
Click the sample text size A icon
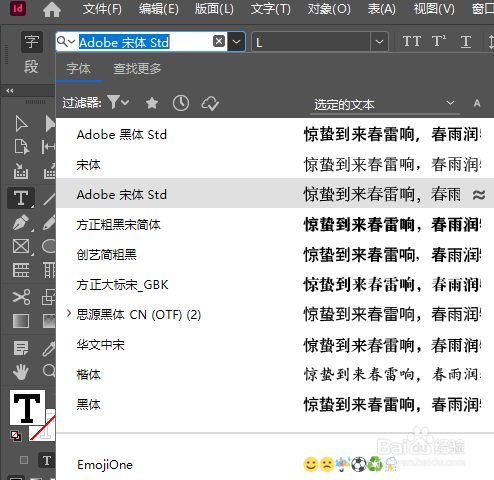point(477,103)
